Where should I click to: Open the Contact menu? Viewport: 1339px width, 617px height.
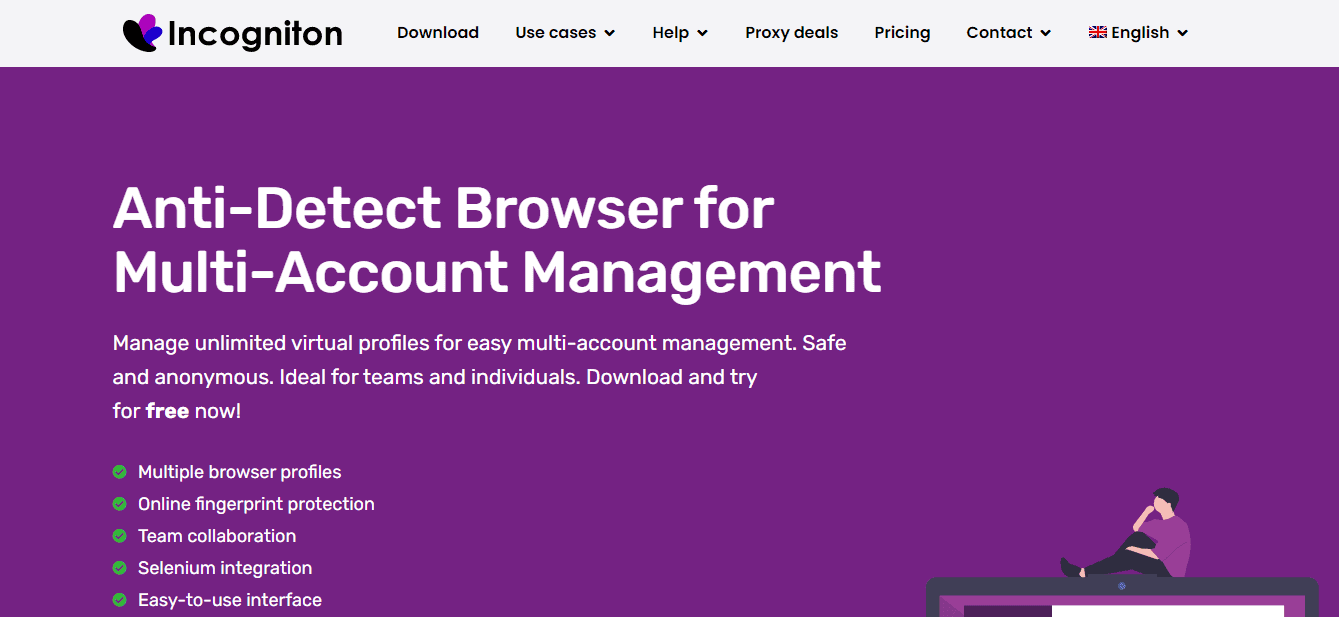[x=999, y=33]
